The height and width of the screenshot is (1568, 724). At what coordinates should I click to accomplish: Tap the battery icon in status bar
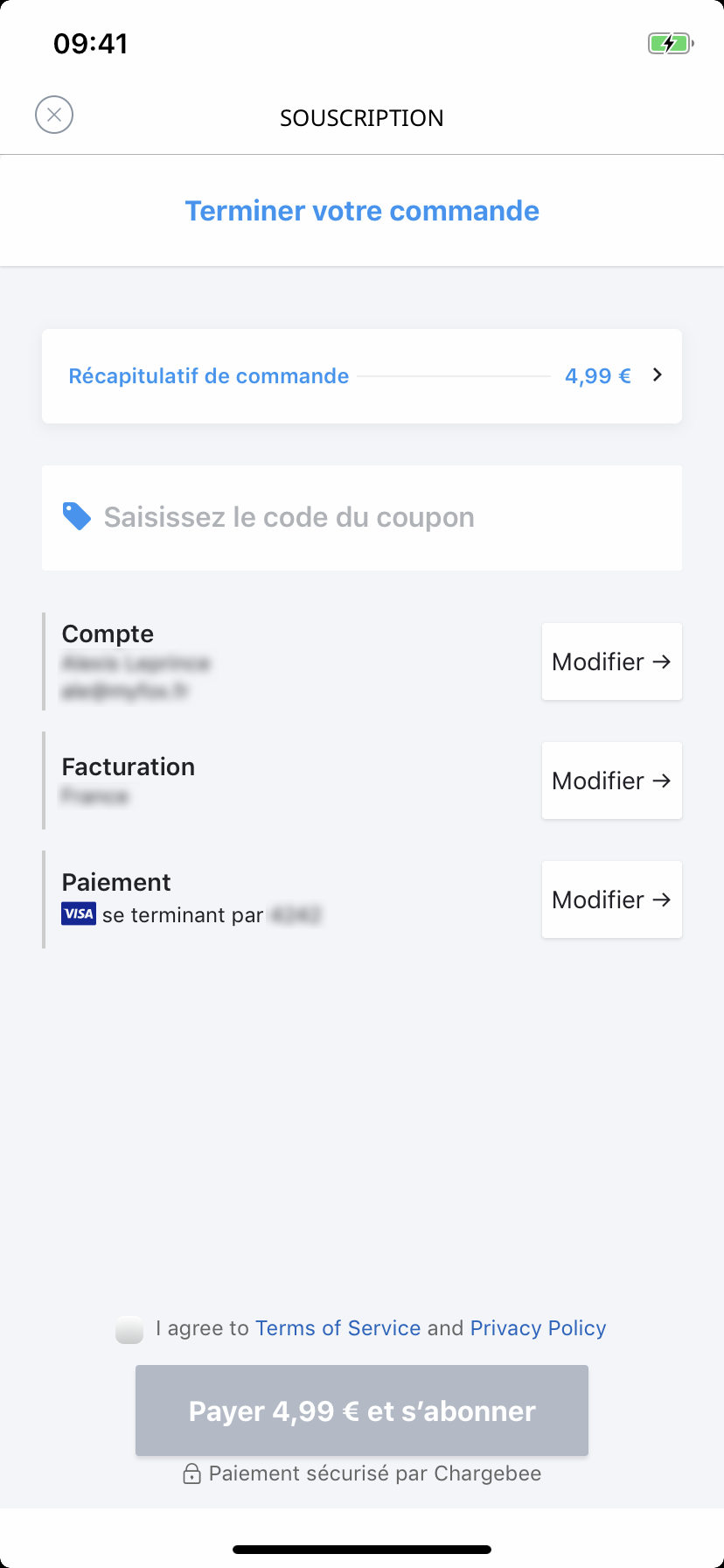671,43
